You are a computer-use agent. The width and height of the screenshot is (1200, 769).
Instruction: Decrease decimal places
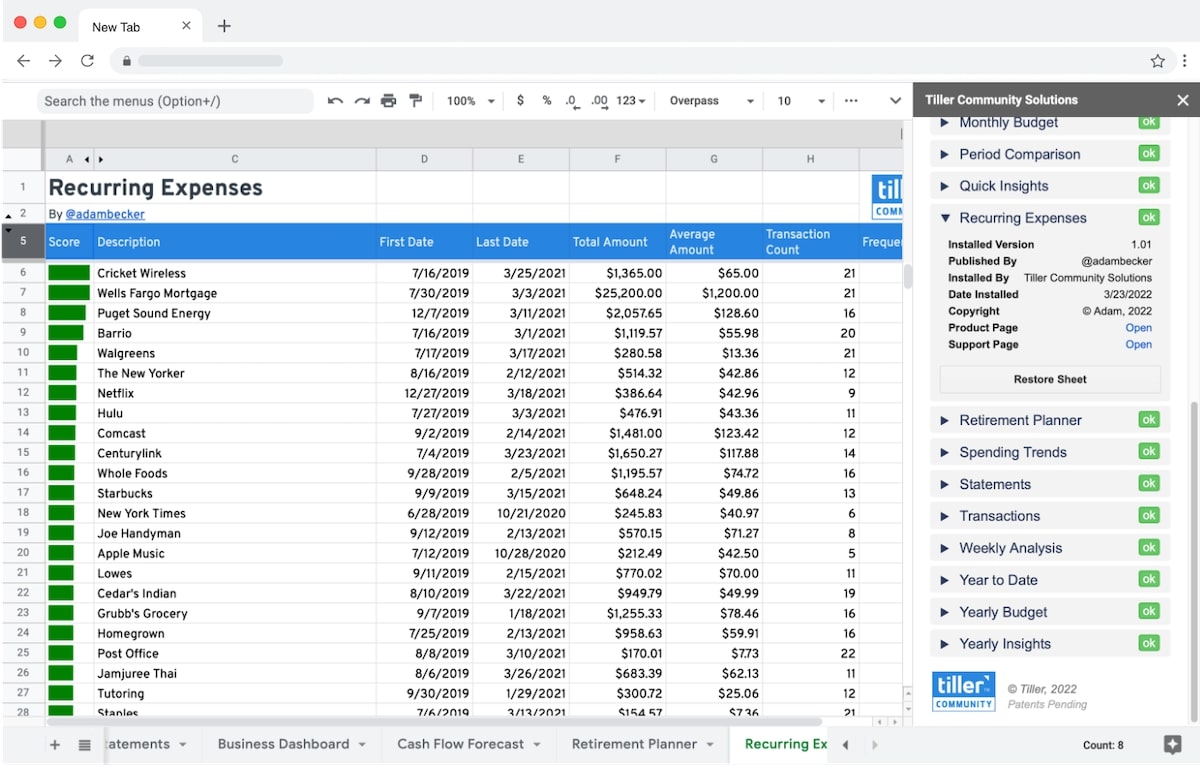click(x=572, y=102)
